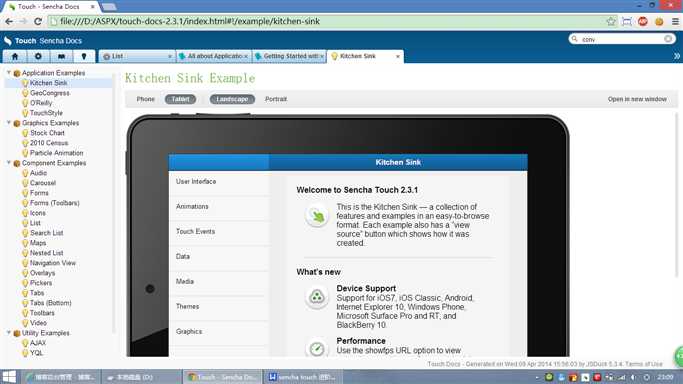This screenshot has height=384, width=683.
Task: Open the Guides book tab
Action: (61, 57)
